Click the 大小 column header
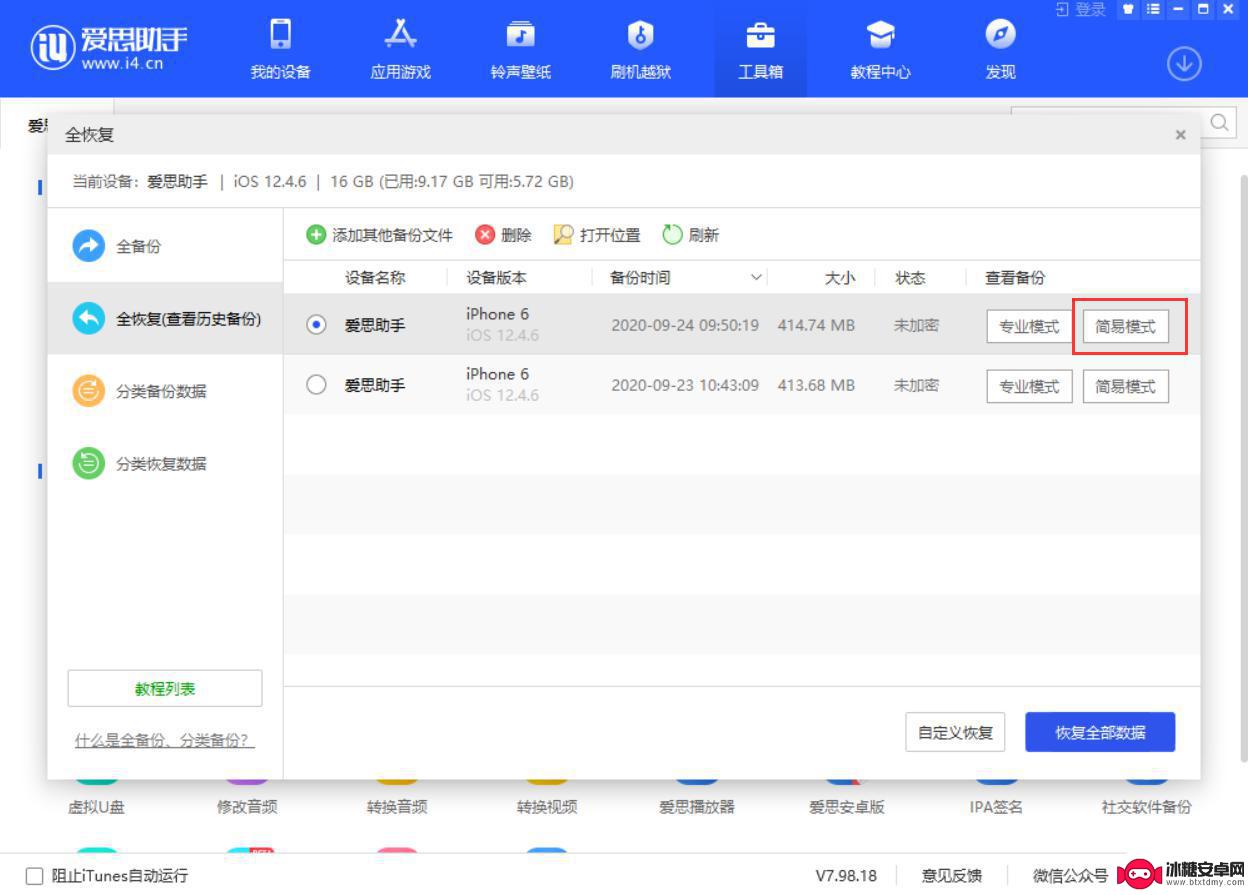This screenshot has width=1248, height=895. [840, 278]
